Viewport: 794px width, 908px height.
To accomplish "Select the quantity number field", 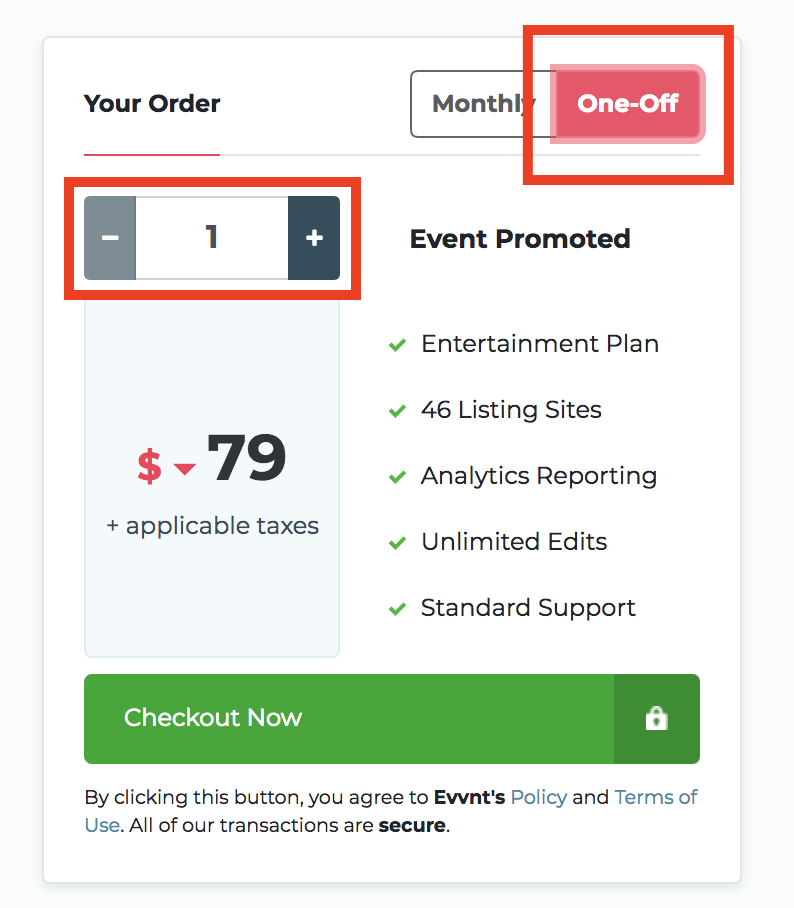I will point(212,238).
